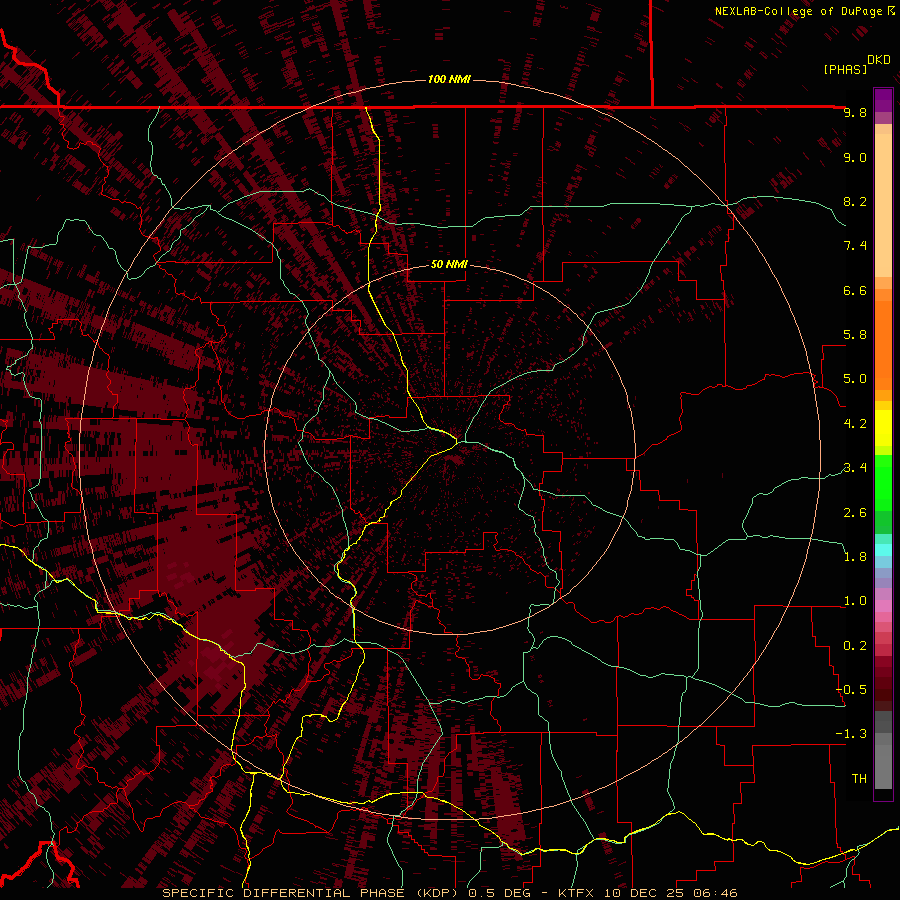Click the 1.0 legend value
This screenshot has height=900, width=900.
(x=855, y=601)
